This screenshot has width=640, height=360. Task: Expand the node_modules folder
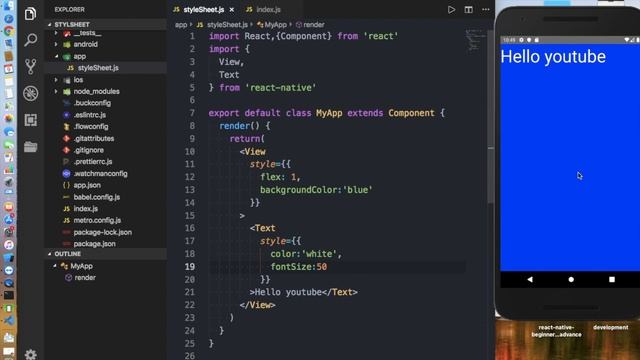point(56,91)
